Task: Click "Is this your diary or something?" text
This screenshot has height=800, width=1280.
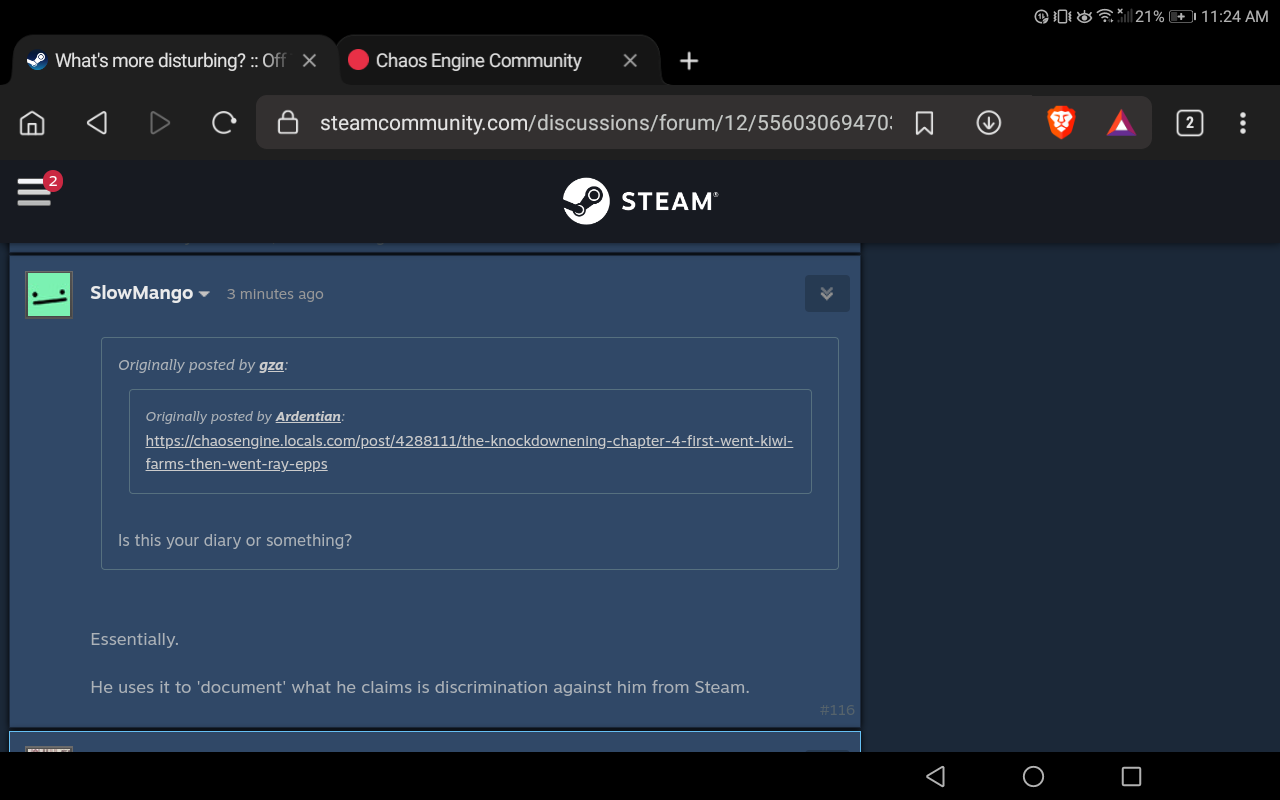Action: 235,540
